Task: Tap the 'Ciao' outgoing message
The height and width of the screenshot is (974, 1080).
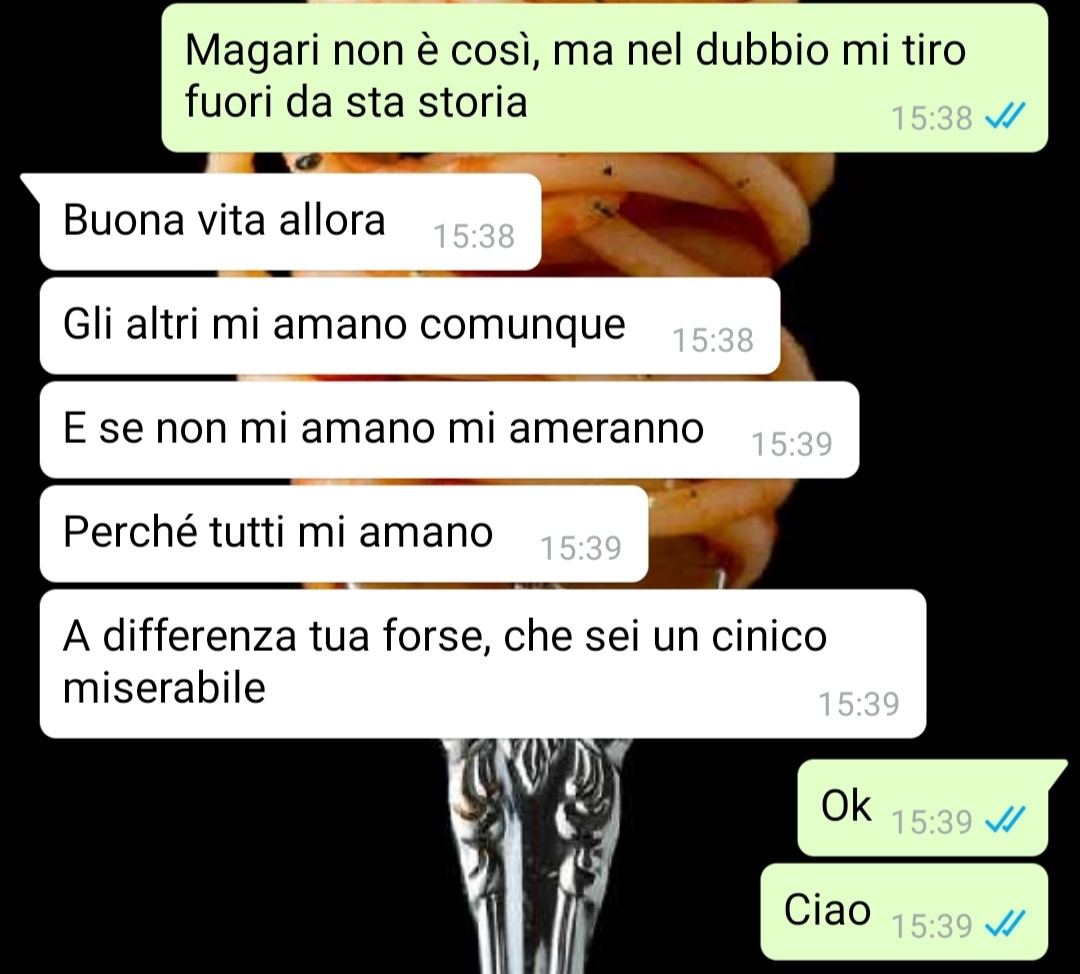Action: [904, 912]
